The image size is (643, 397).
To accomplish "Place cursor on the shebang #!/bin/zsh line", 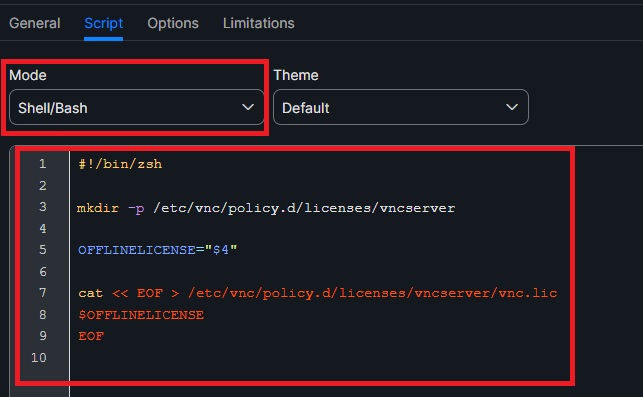I will coord(120,164).
